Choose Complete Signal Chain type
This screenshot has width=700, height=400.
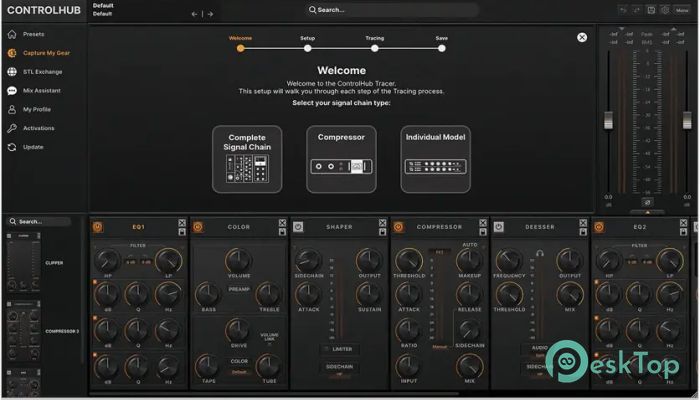tap(246, 159)
